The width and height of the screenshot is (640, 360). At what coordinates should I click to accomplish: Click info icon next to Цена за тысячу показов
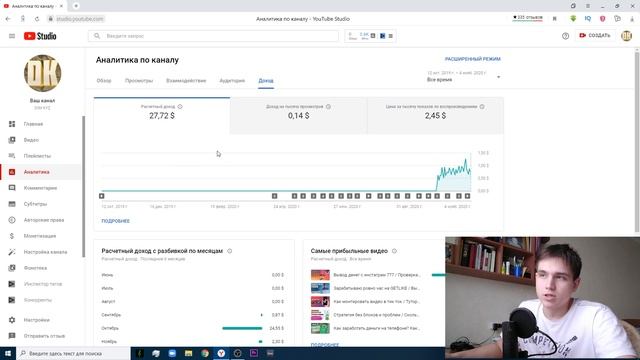coord(482,107)
